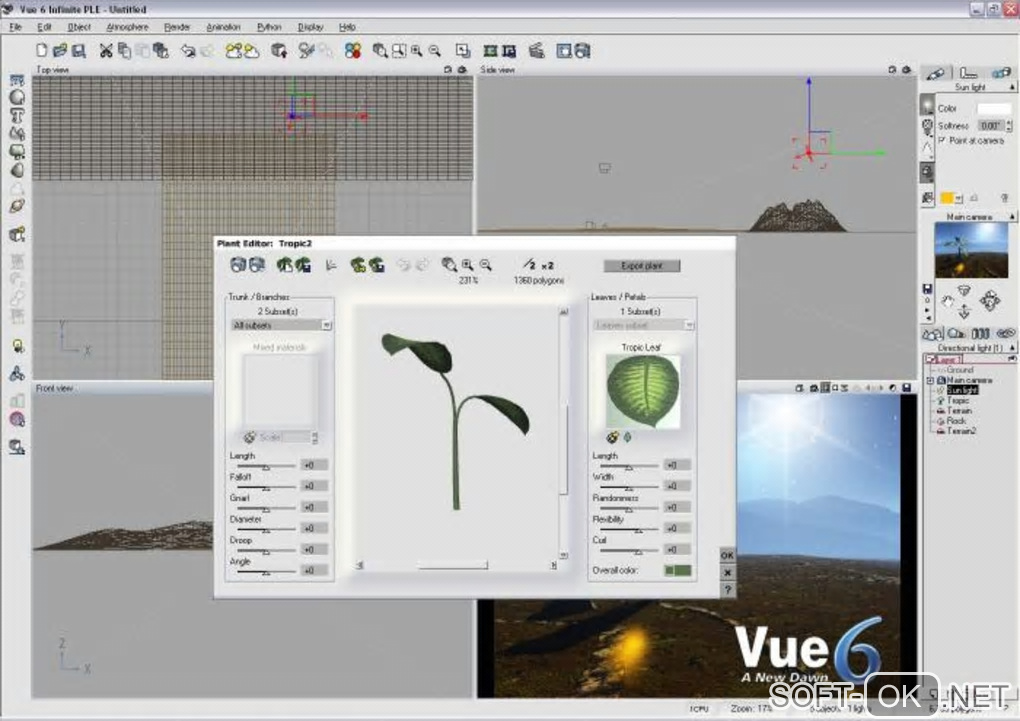Viewport: 1020px width, 721px height.
Task: Click the light bulb tool in left toolbar
Action: (x=18, y=346)
